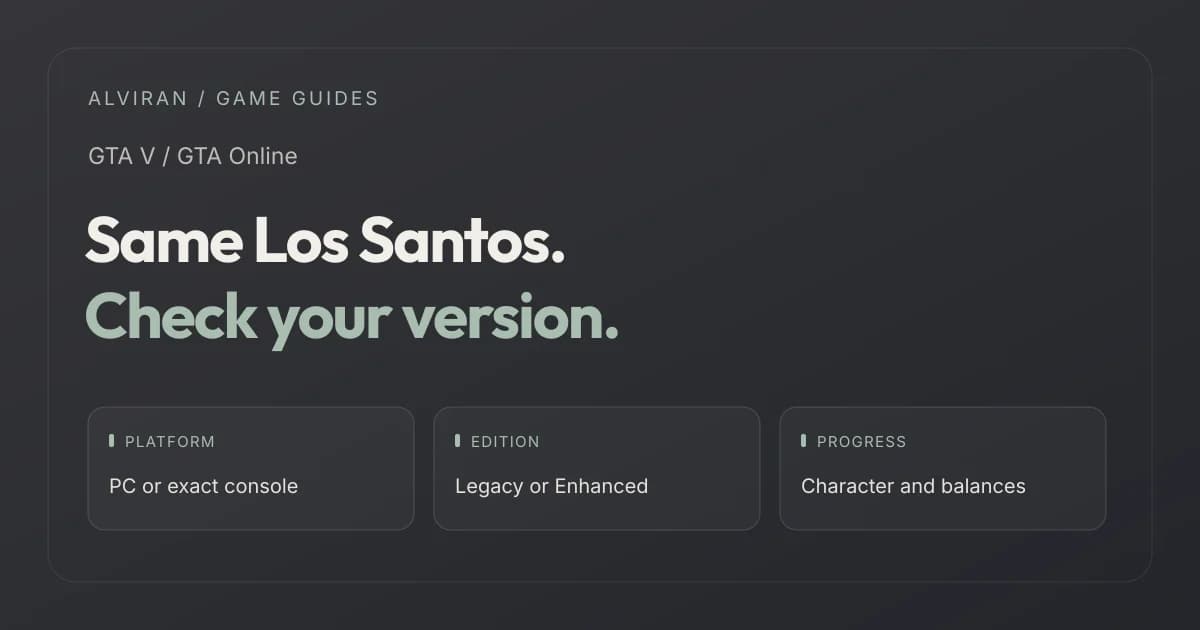Click the green text Check your version.
Screen dimensions: 1200x630
pos(352,318)
